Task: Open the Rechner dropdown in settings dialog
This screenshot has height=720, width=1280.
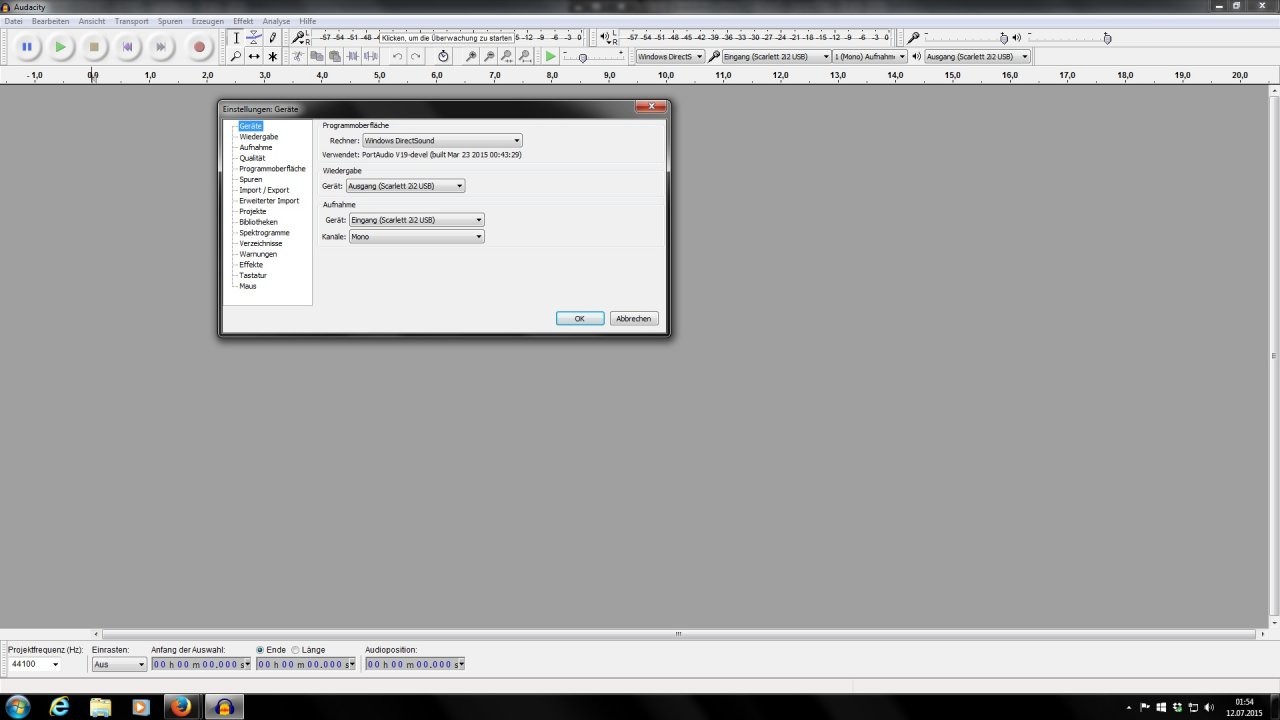Action: [x=442, y=141]
